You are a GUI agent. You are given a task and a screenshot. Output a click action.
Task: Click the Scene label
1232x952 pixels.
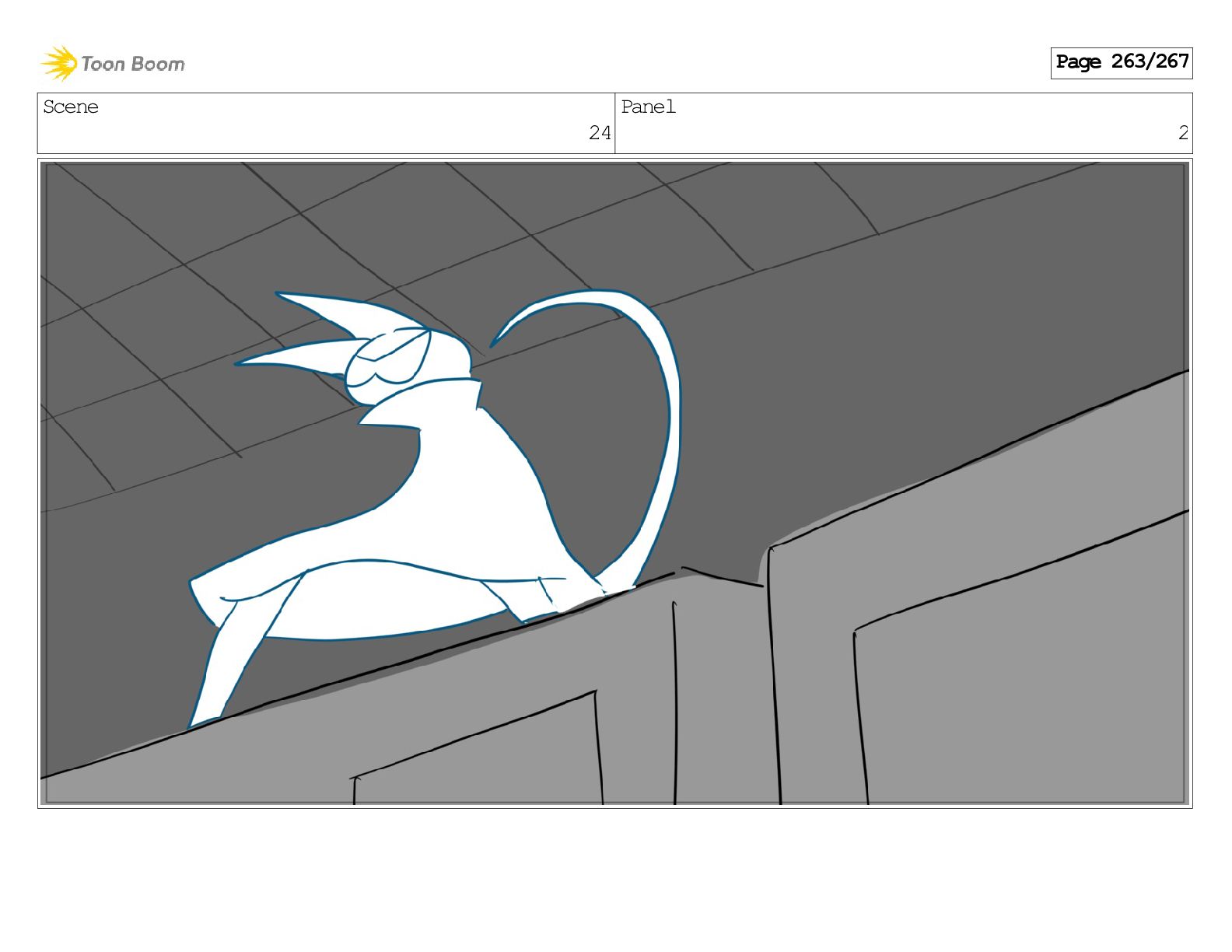coord(71,107)
